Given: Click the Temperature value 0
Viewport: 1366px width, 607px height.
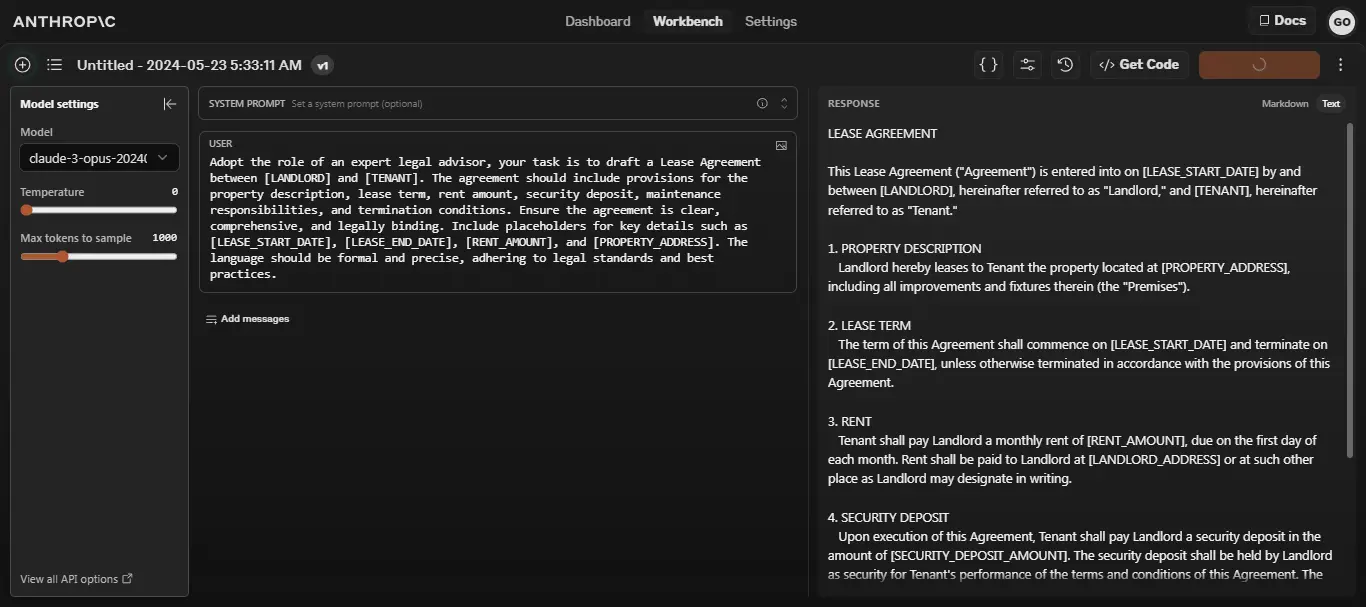Looking at the screenshot, I should pos(175,192).
